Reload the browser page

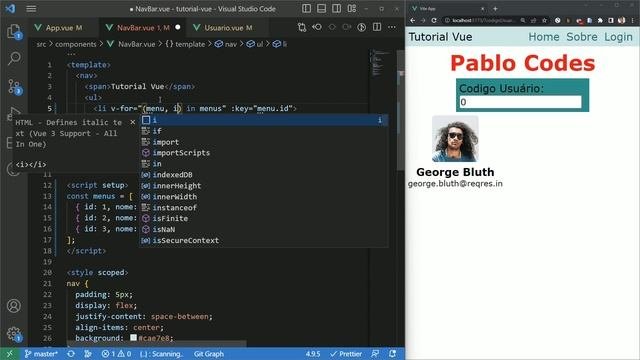pyautogui.click(x=434, y=20)
